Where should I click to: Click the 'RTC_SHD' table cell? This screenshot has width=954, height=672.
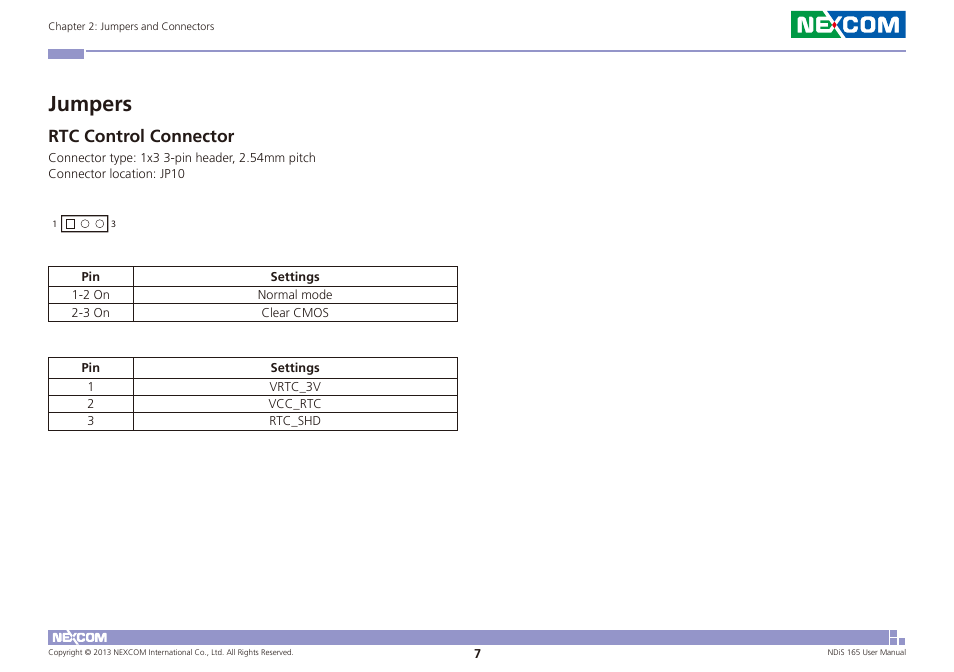point(295,421)
